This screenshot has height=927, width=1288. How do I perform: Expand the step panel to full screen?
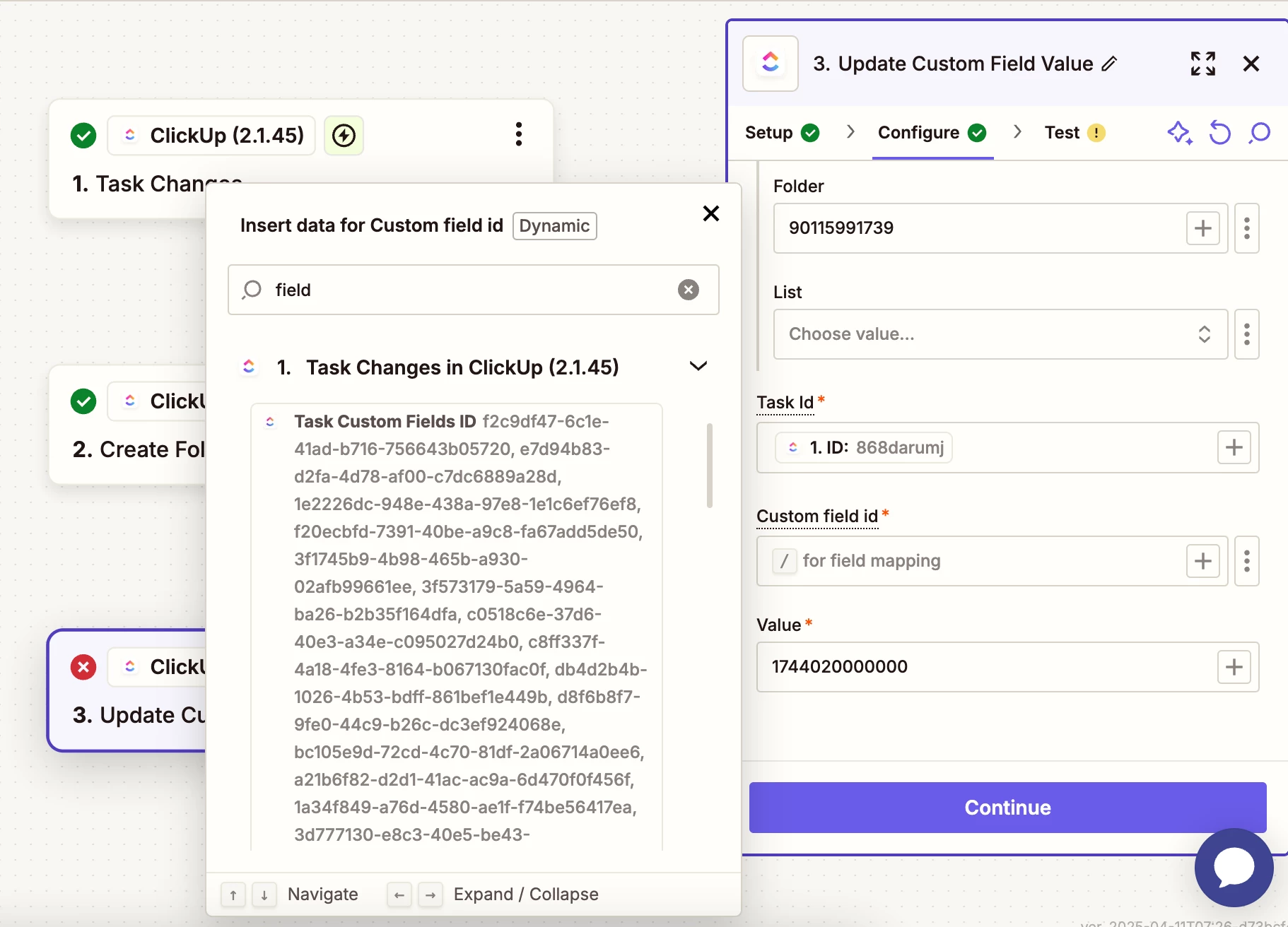(x=1203, y=64)
